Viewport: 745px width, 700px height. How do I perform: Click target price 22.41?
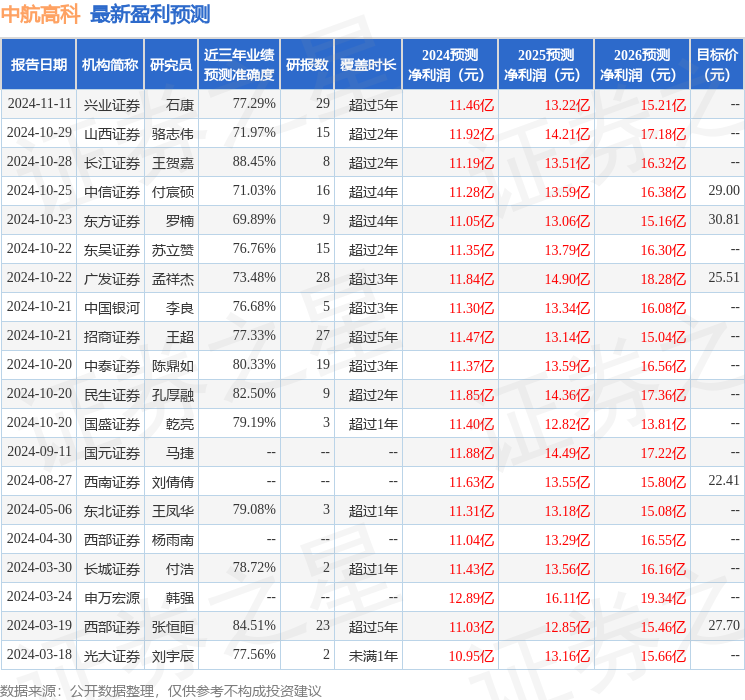tap(724, 480)
